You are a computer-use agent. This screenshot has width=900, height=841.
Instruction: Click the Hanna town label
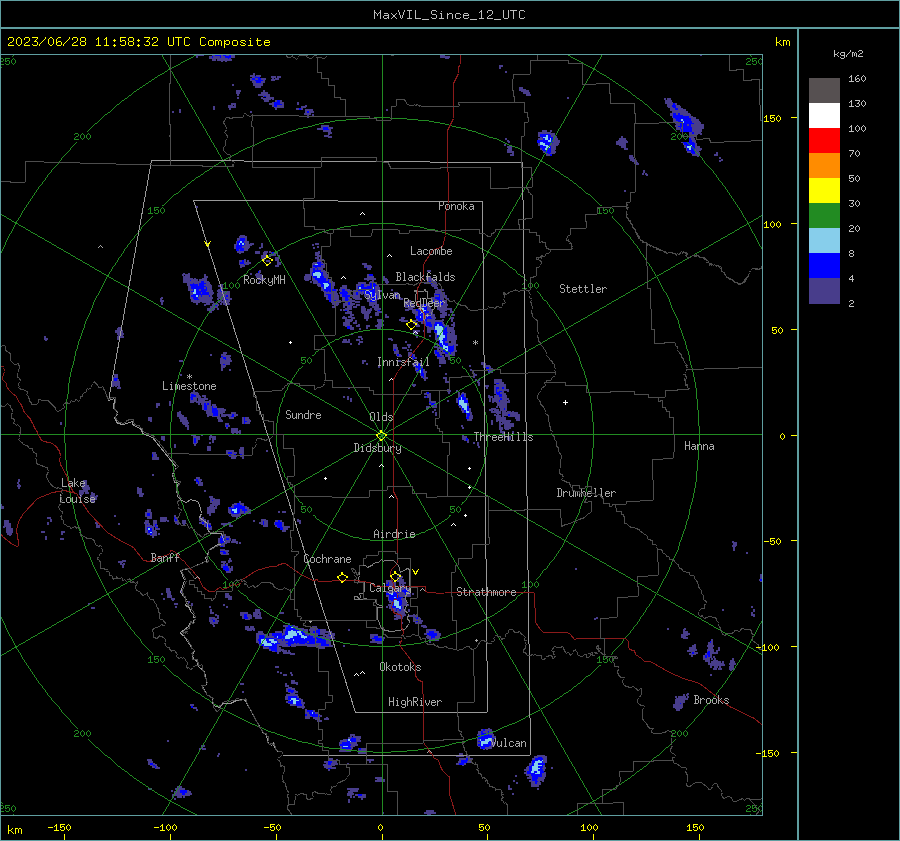(699, 446)
